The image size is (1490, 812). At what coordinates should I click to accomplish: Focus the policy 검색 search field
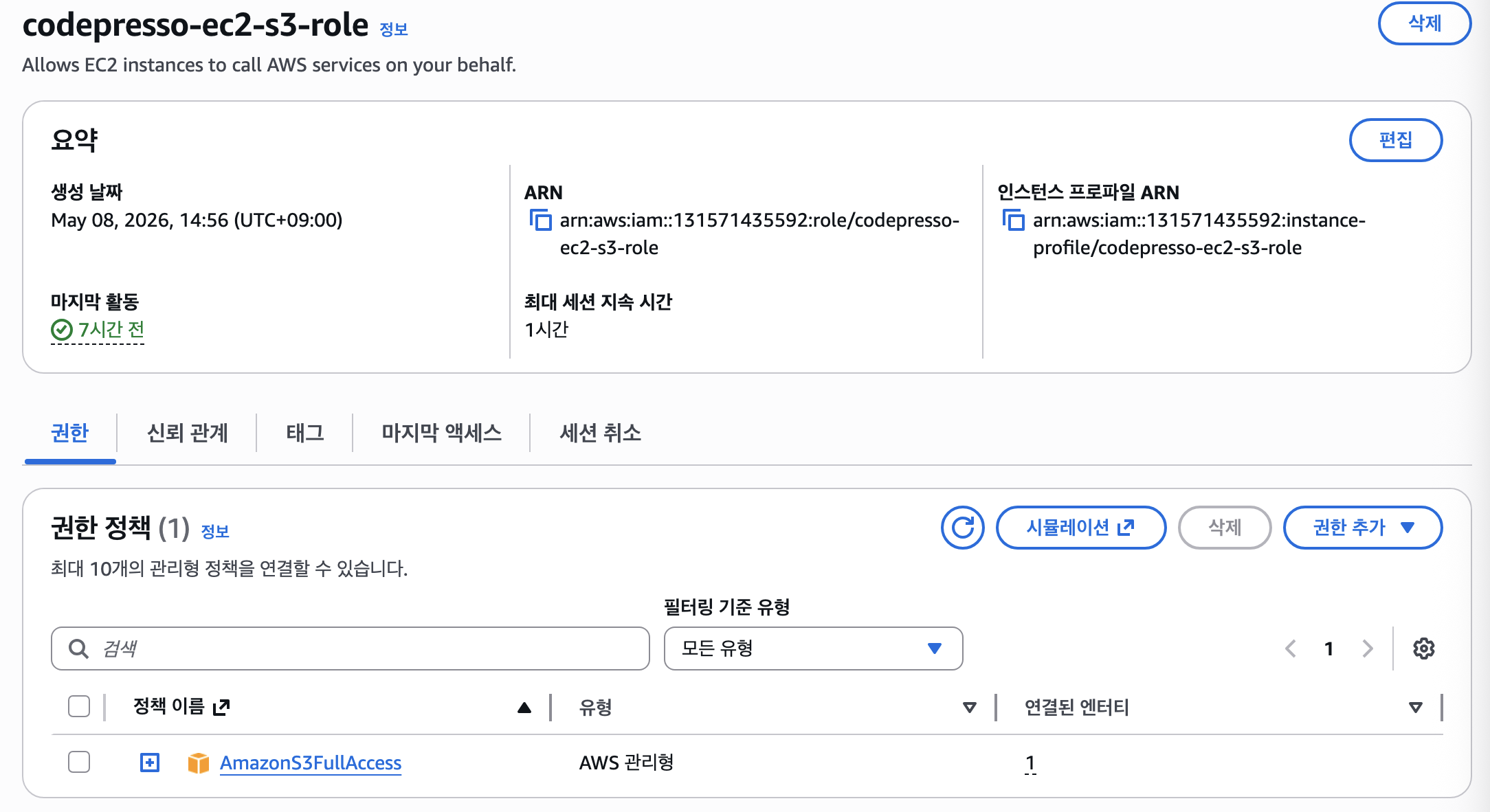click(x=351, y=649)
